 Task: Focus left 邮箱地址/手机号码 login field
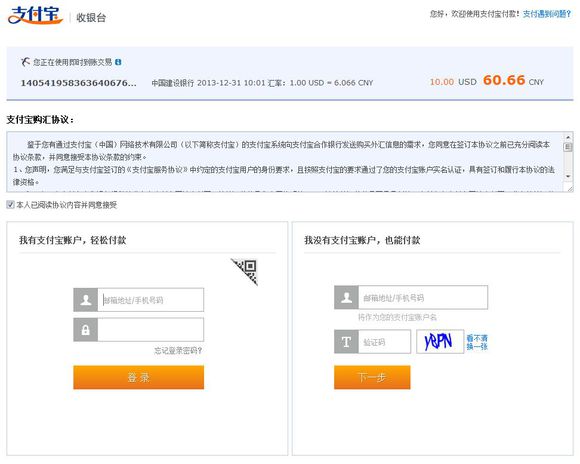tap(151, 300)
